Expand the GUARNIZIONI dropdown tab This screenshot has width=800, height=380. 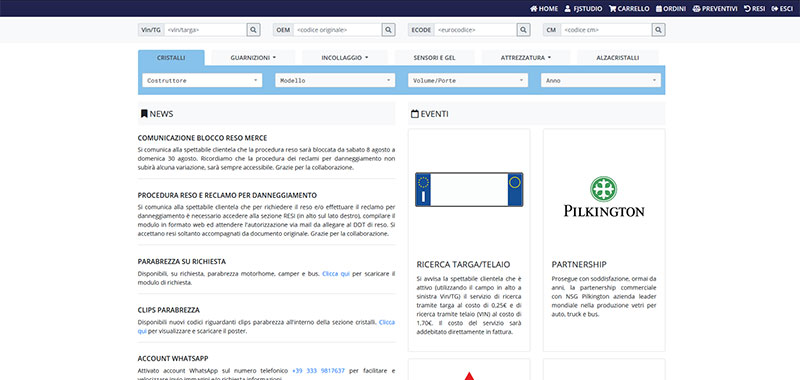click(x=253, y=58)
